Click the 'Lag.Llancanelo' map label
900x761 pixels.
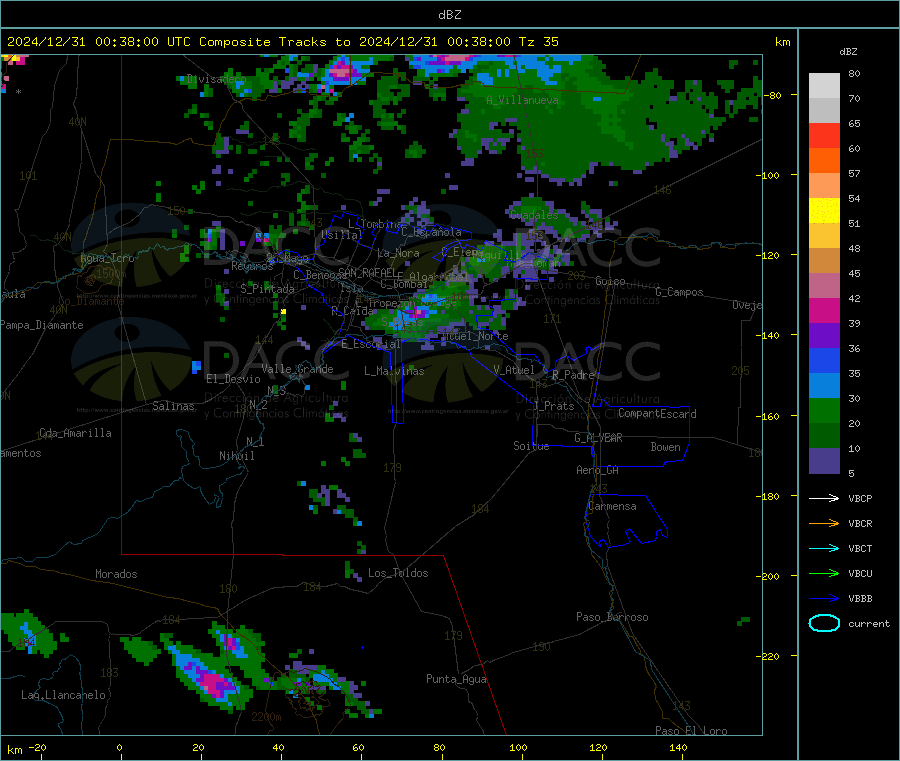coord(63,695)
